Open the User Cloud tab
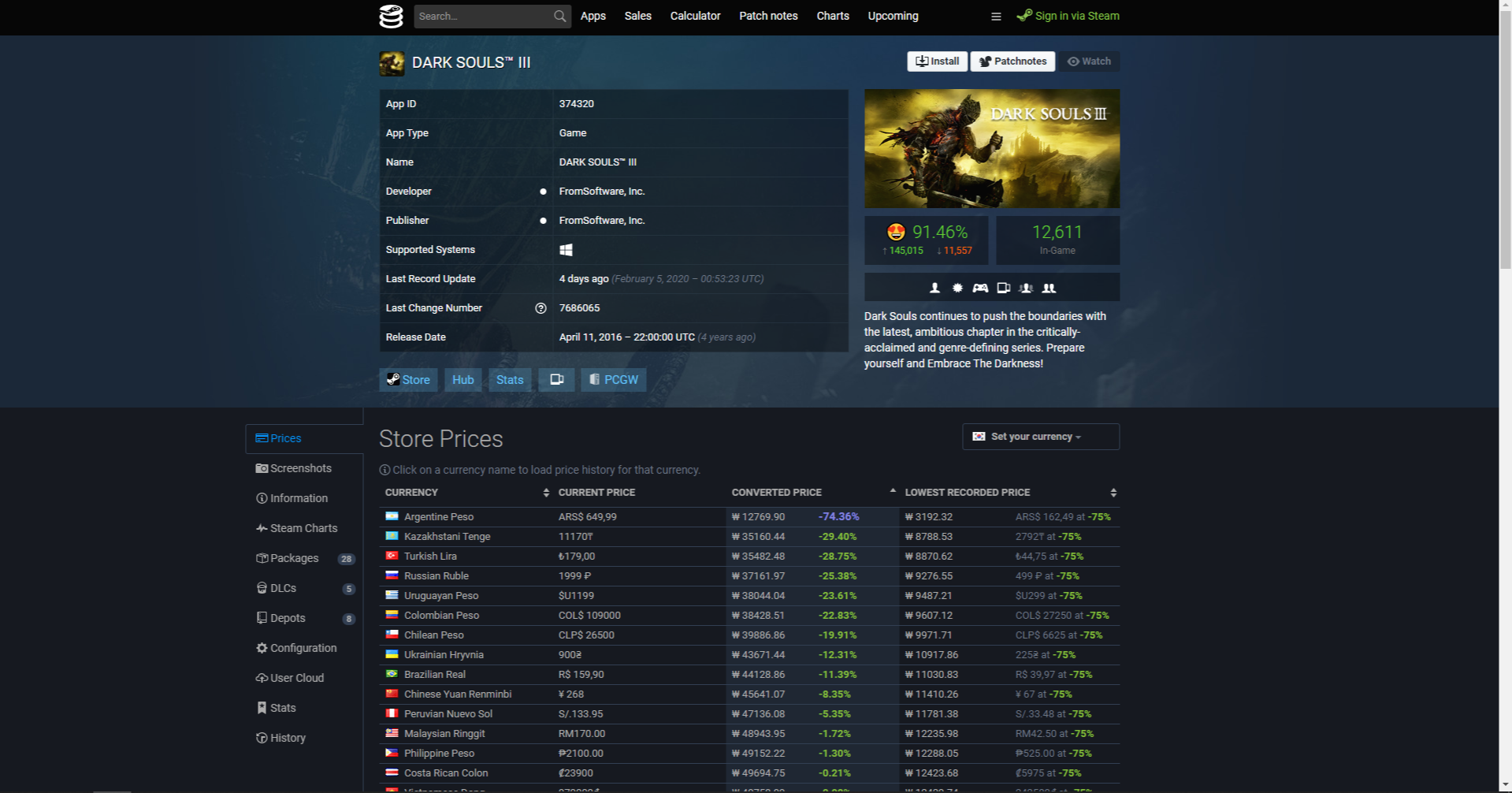 [x=304, y=678]
